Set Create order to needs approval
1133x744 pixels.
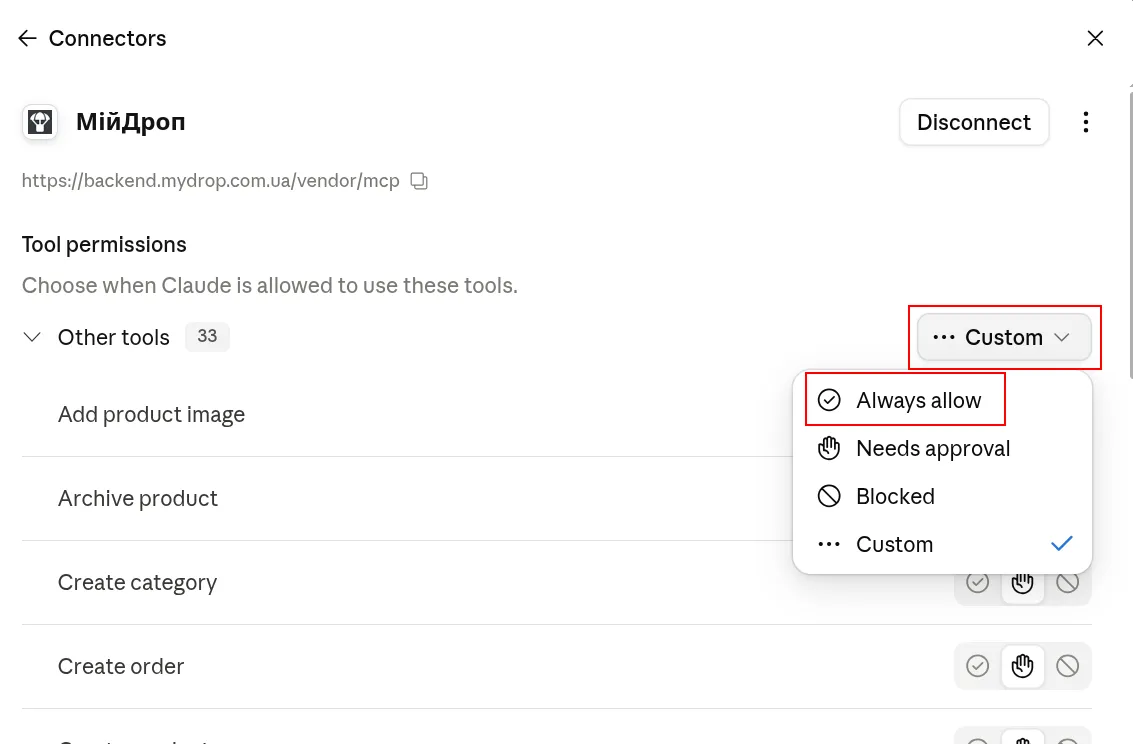1022,665
